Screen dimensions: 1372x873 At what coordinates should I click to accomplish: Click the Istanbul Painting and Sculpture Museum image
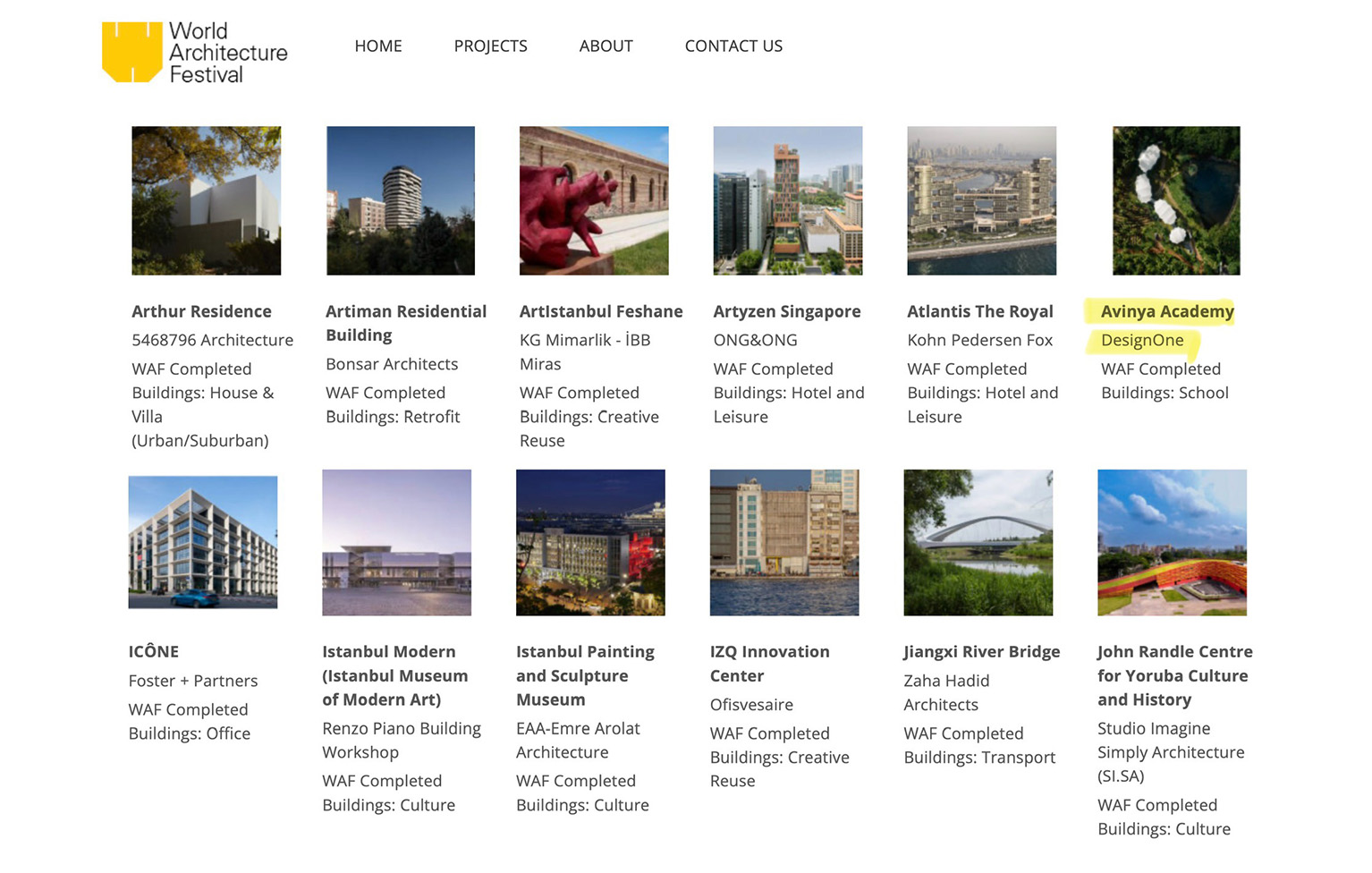590,542
